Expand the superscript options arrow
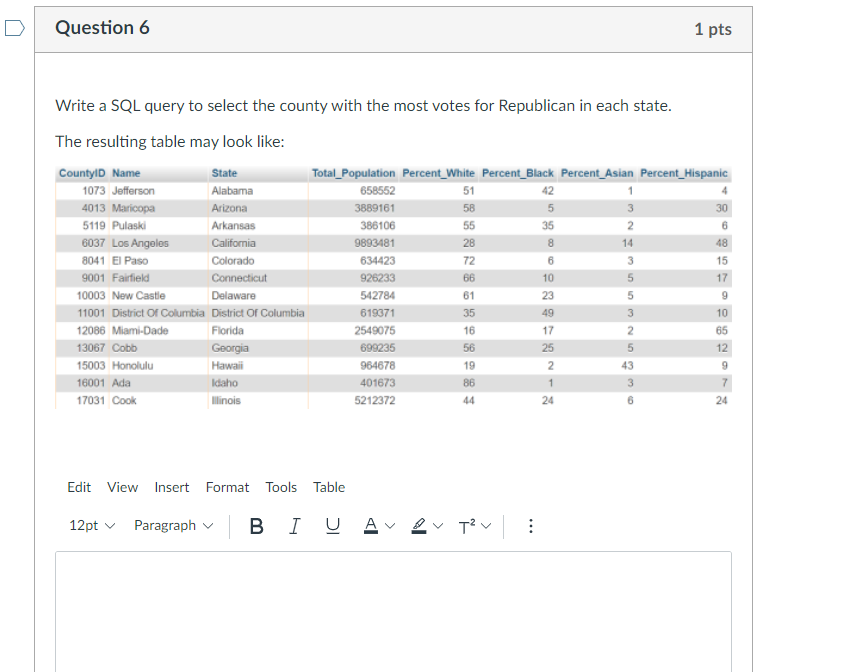 pos(486,526)
